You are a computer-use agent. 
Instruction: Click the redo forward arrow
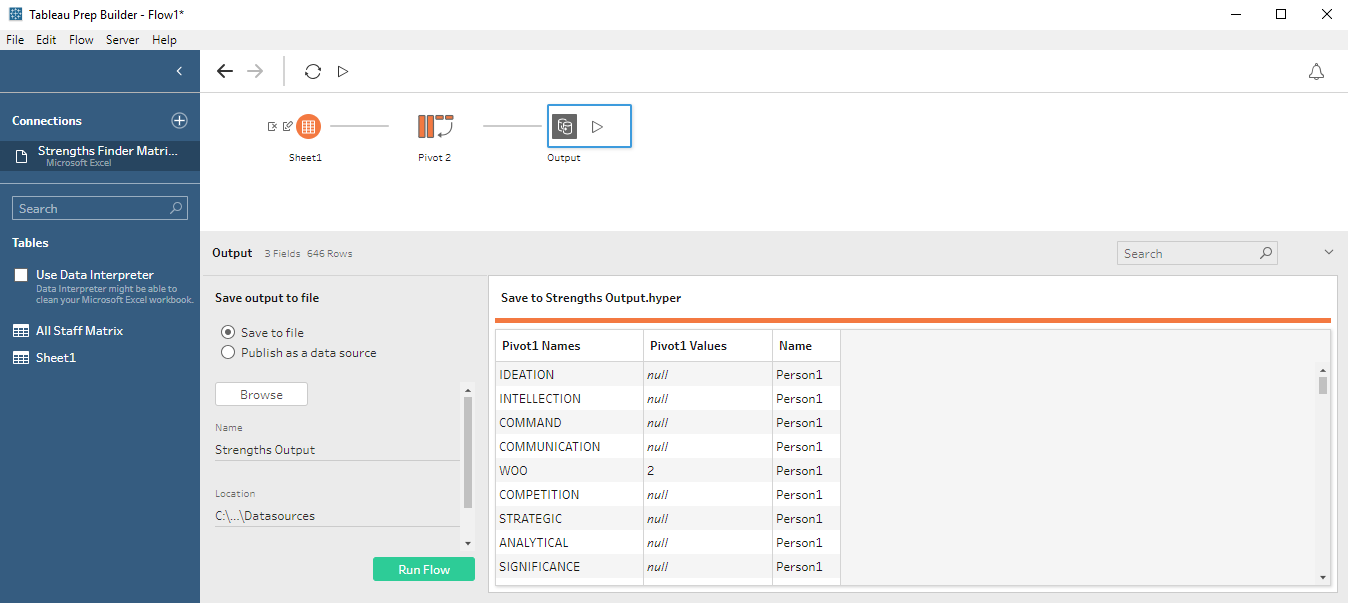[x=255, y=71]
